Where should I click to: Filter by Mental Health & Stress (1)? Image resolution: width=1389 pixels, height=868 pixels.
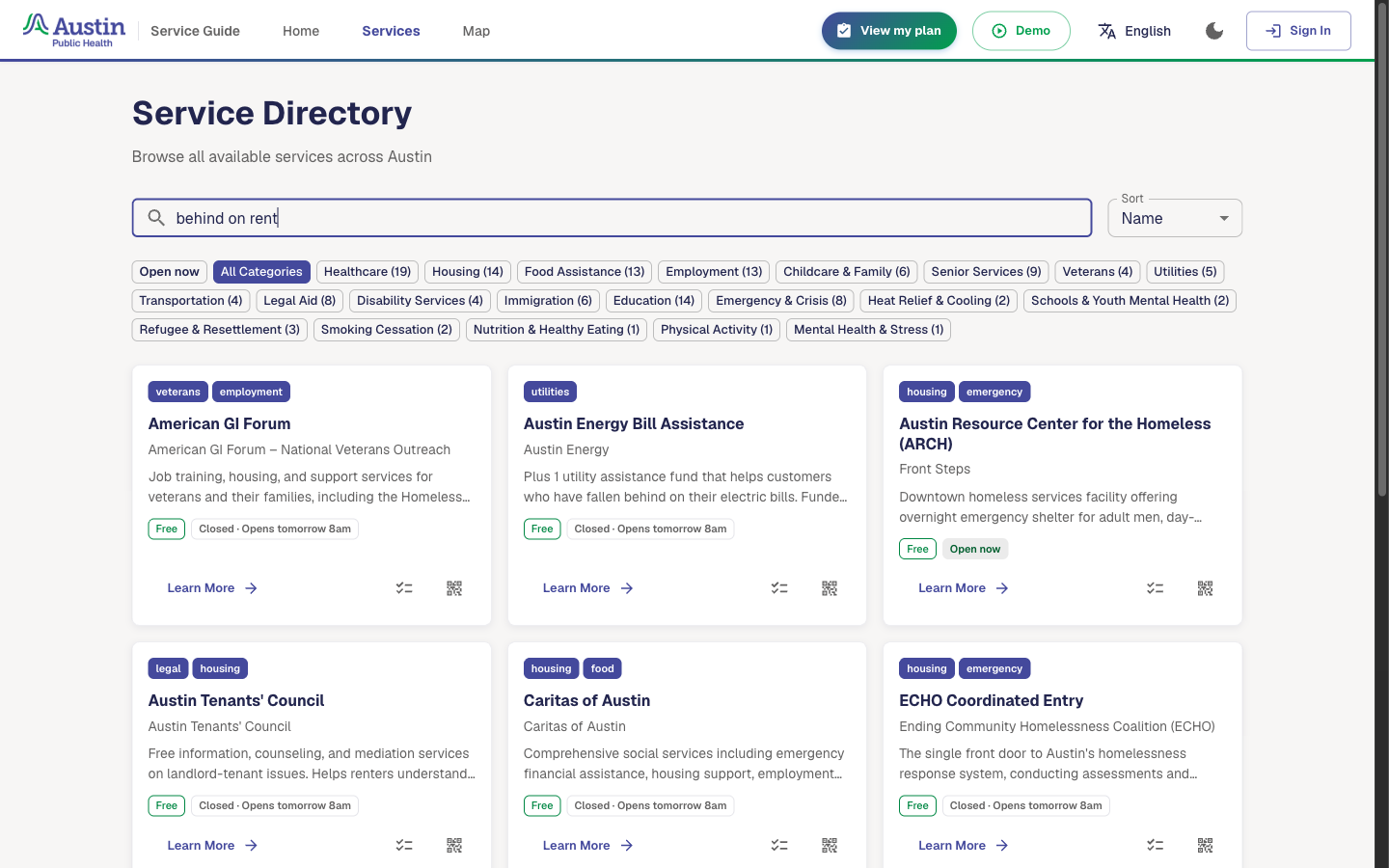[869, 330]
